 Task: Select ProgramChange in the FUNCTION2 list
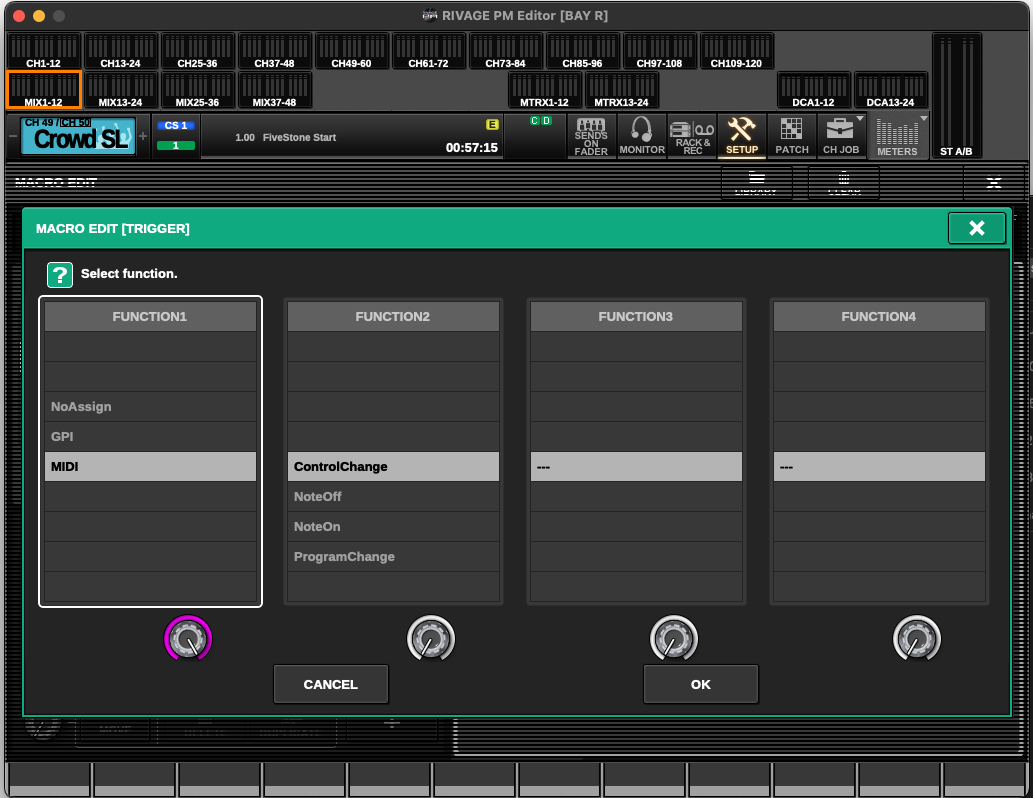pos(393,557)
